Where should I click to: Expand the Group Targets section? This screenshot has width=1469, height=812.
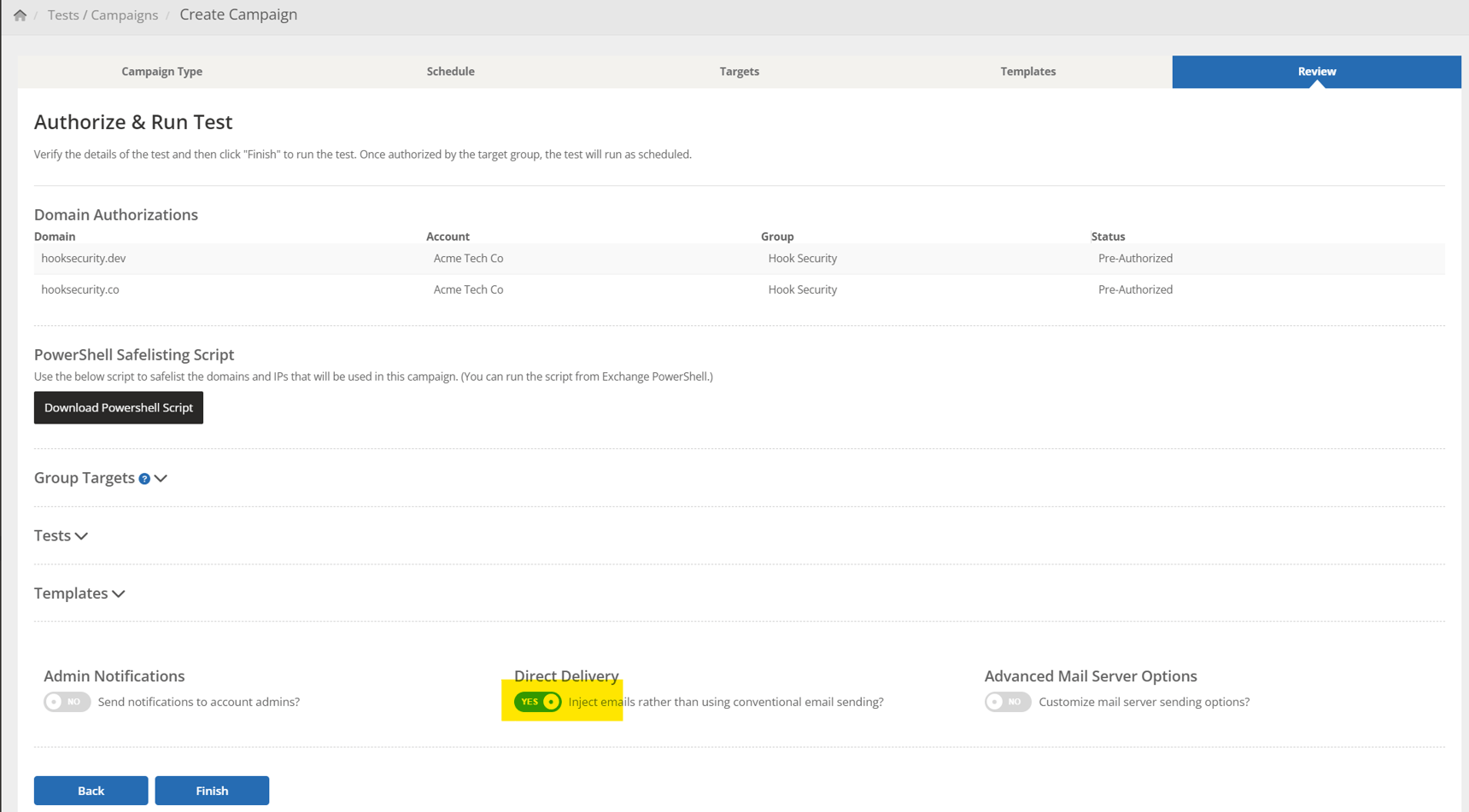[161, 478]
